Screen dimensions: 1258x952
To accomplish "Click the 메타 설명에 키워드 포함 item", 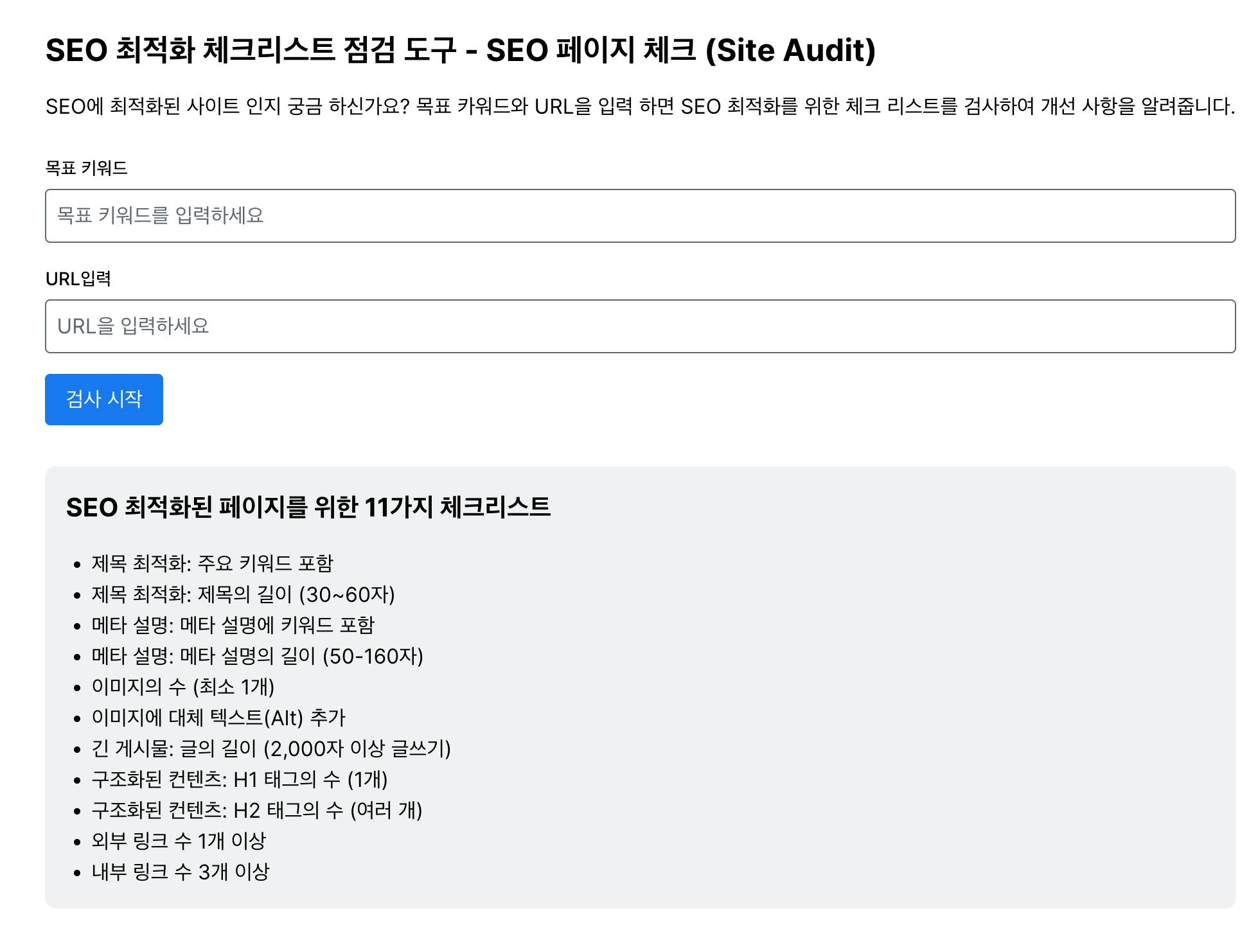I will pyautogui.click(x=233, y=625).
